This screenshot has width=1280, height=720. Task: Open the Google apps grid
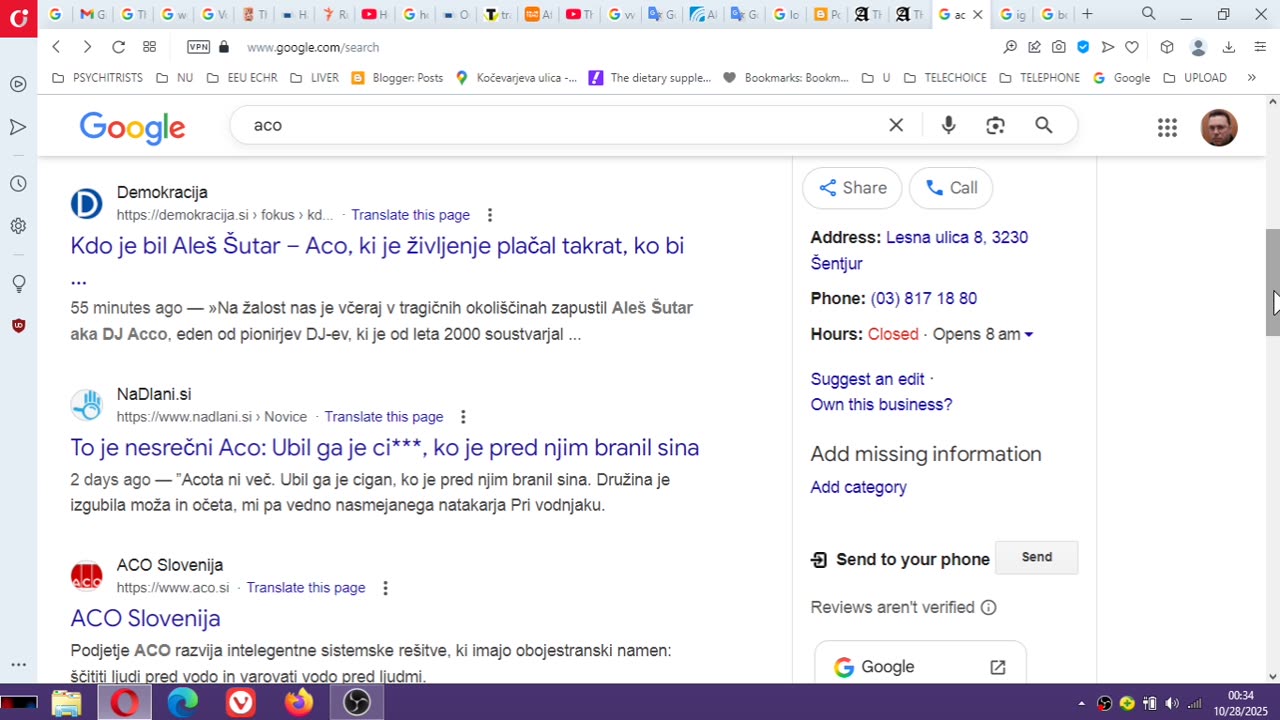(1167, 127)
